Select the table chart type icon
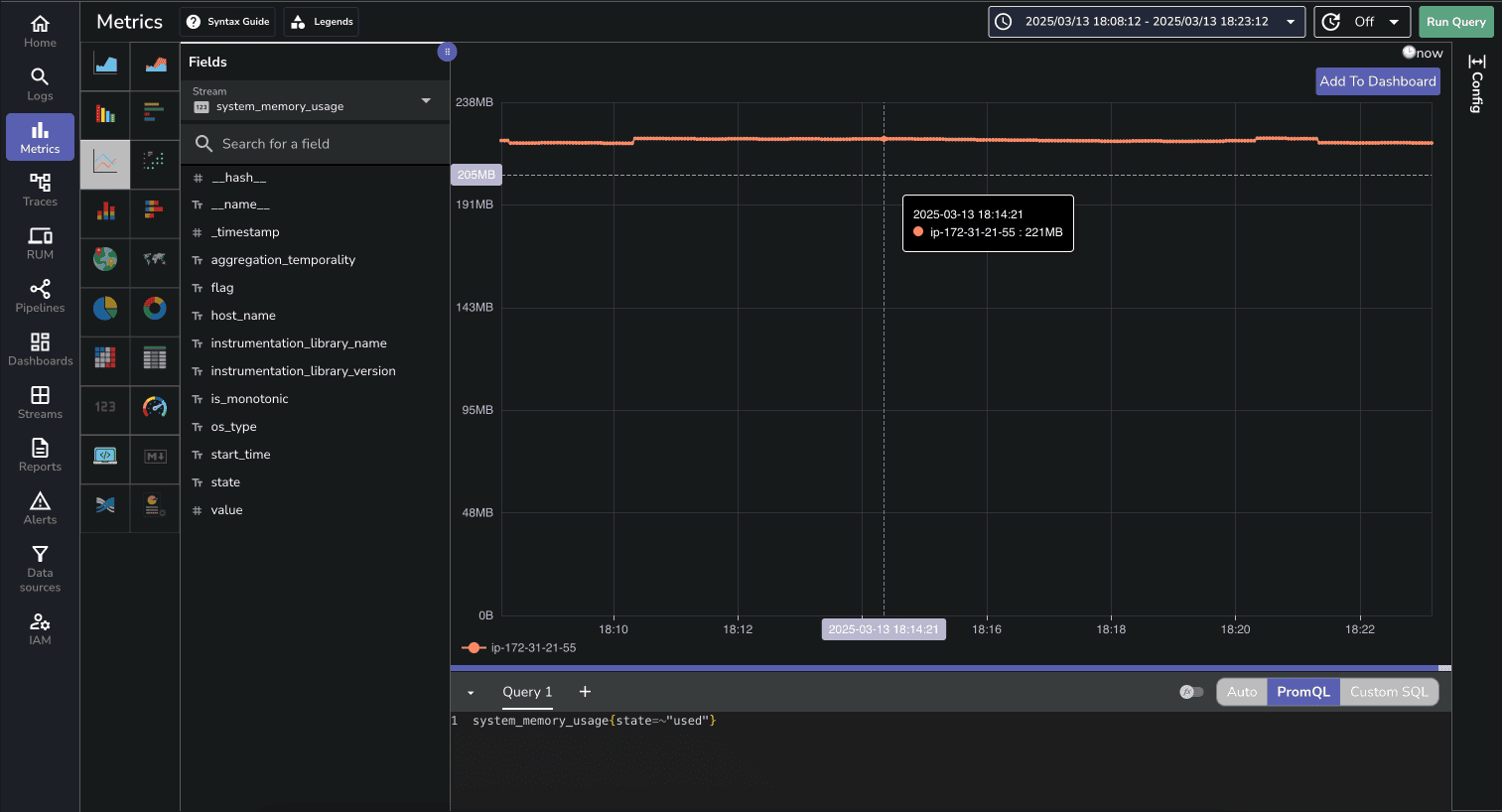Viewport: 1502px width, 812px height. point(155,357)
